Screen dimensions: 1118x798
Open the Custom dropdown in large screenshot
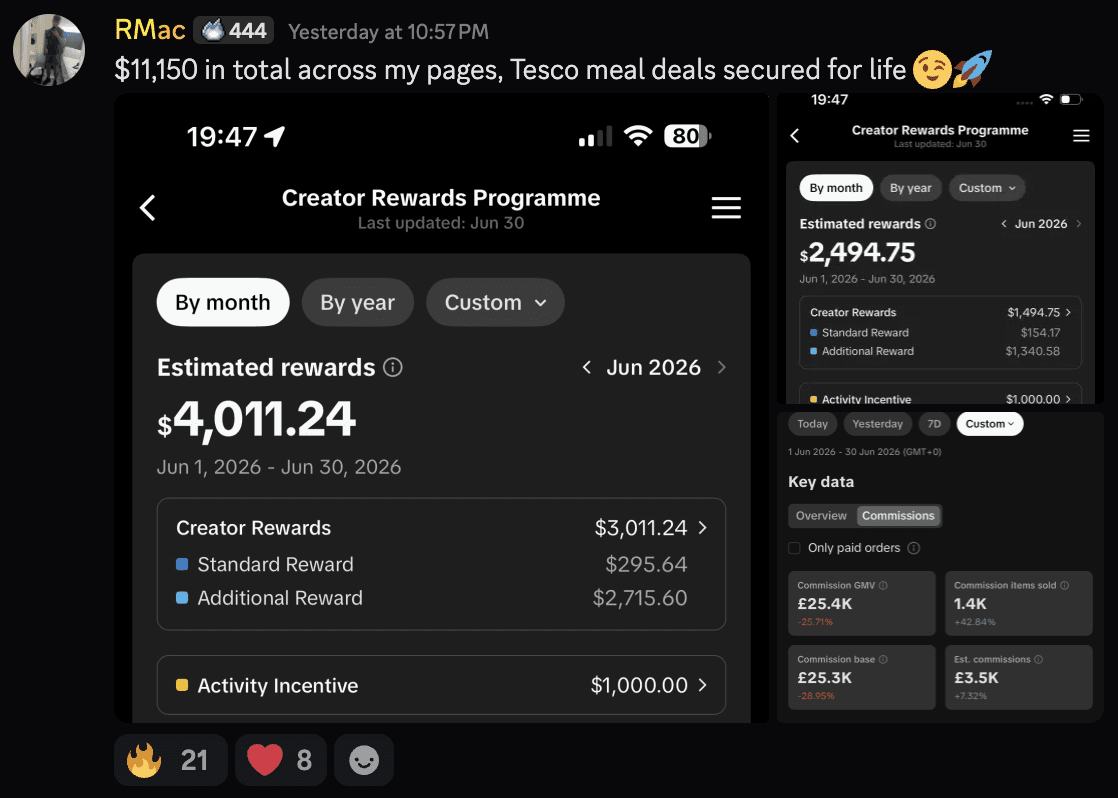pyautogui.click(x=495, y=302)
